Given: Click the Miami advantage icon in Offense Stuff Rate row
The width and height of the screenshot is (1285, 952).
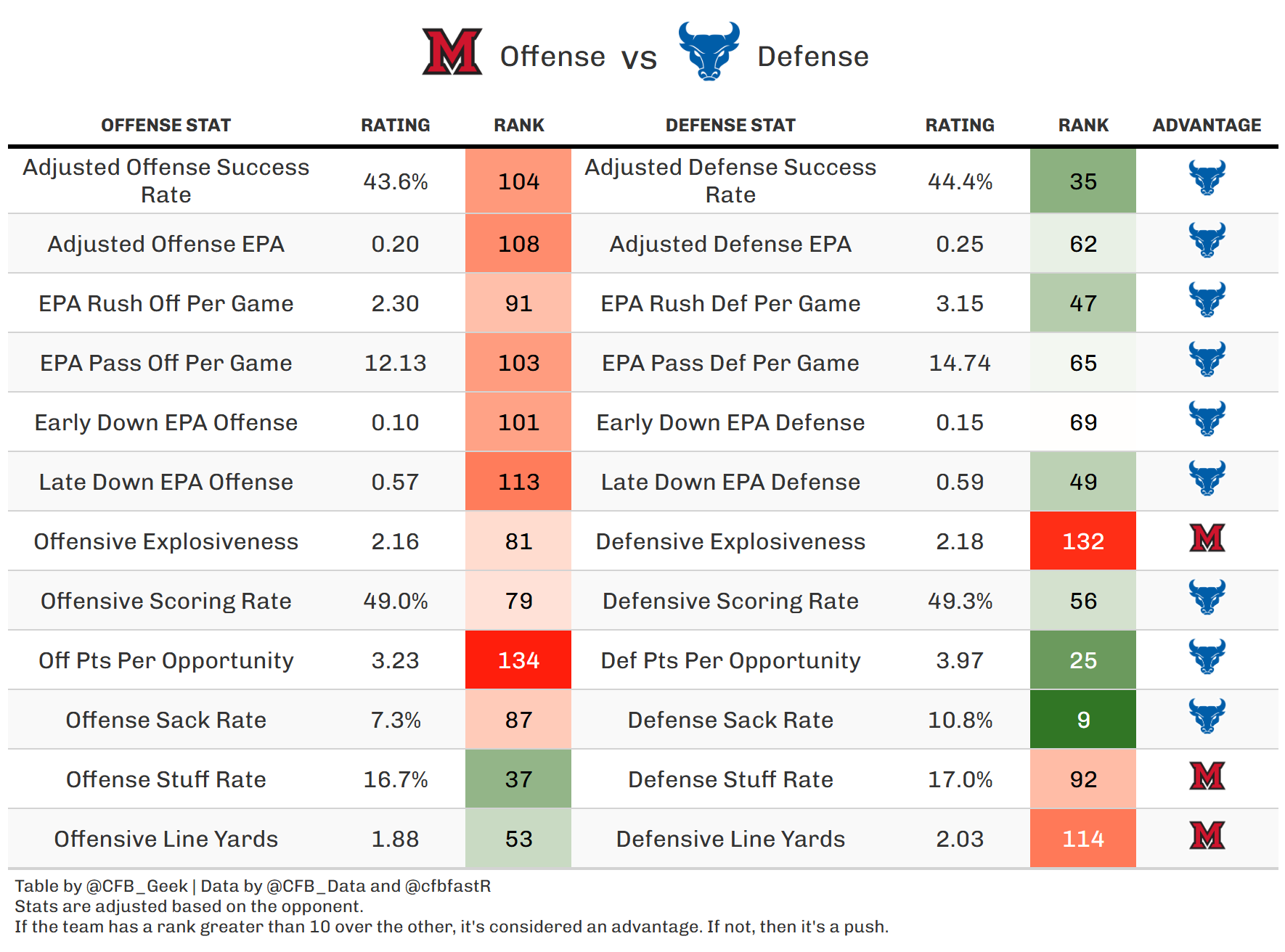Looking at the screenshot, I should 1207,776.
